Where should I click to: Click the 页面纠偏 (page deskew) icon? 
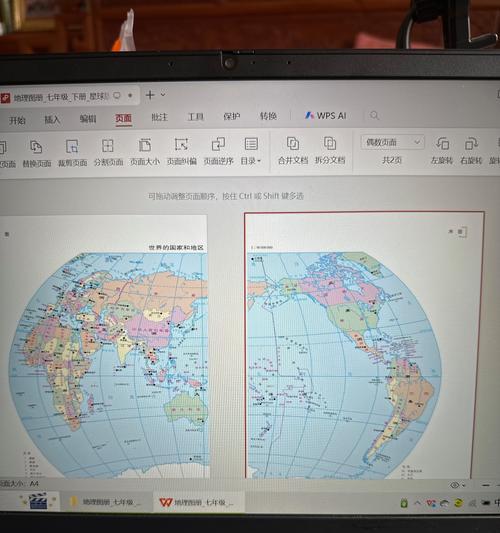182,145
